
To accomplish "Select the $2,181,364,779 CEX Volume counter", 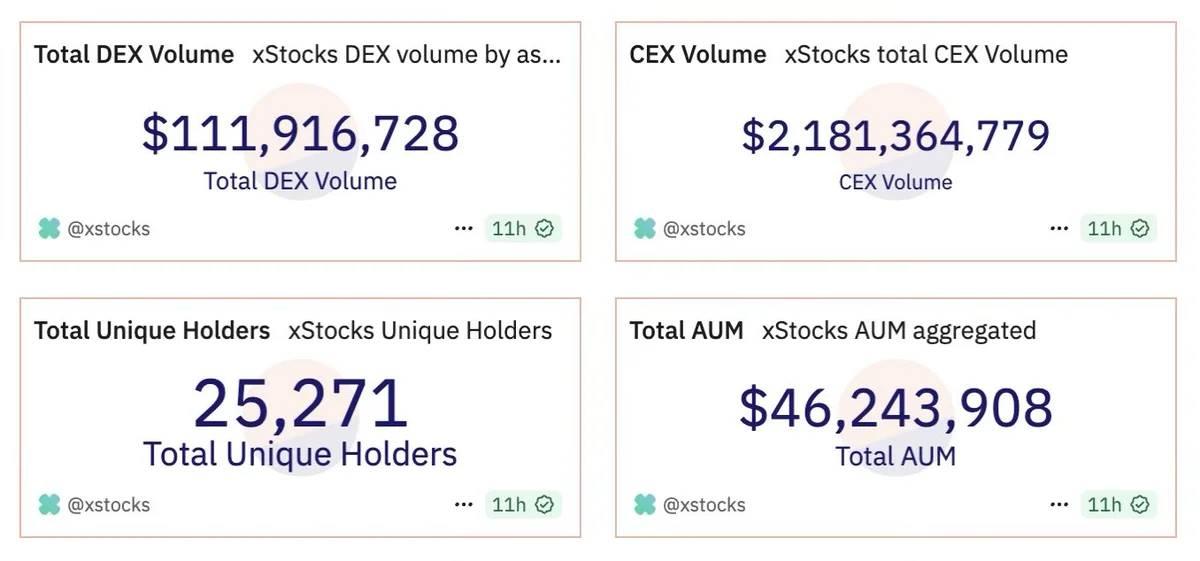I will click(x=895, y=136).
